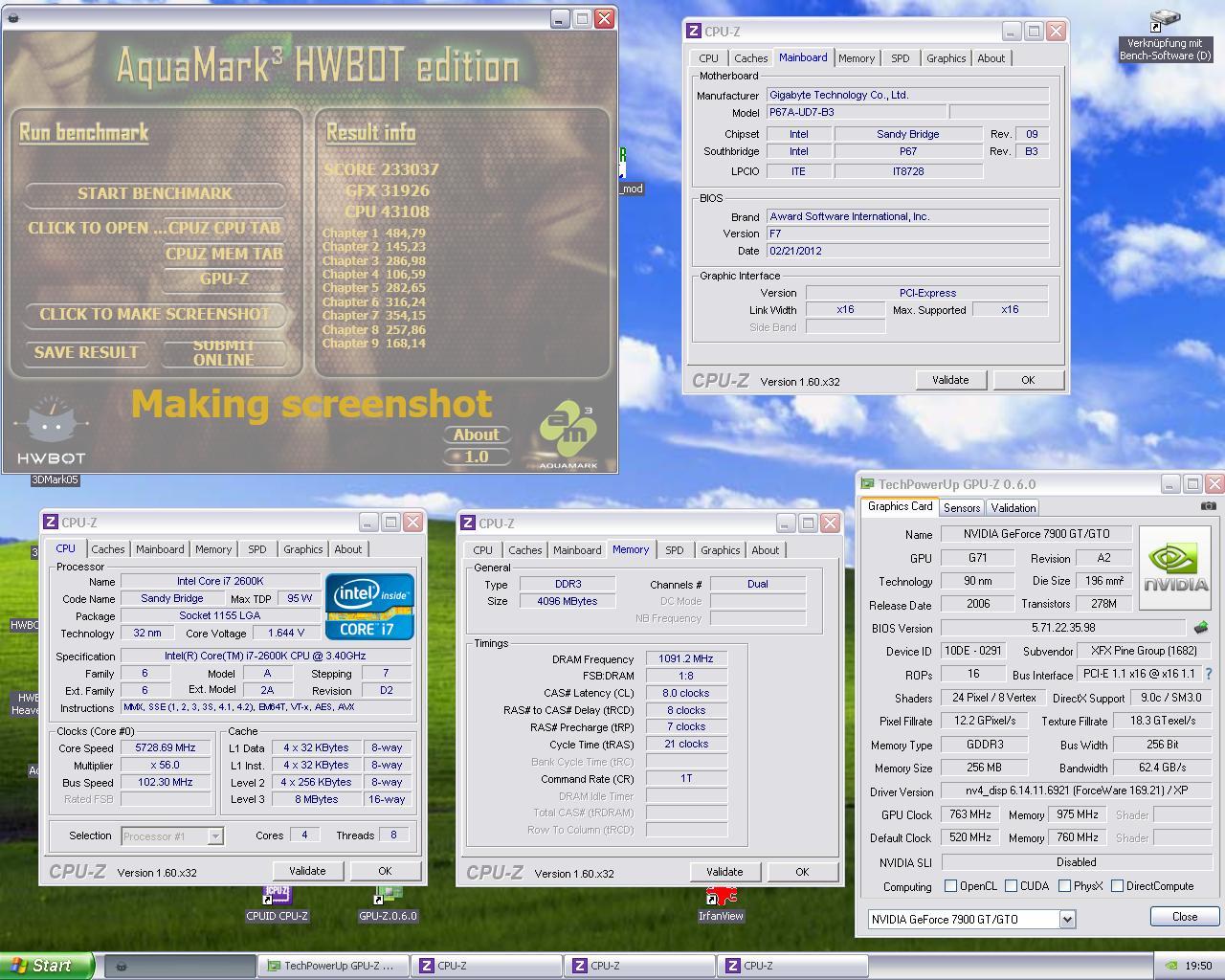Image resolution: width=1225 pixels, height=980 pixels.
Task: Click About button in AquaMark
Action: pos(477,434)
